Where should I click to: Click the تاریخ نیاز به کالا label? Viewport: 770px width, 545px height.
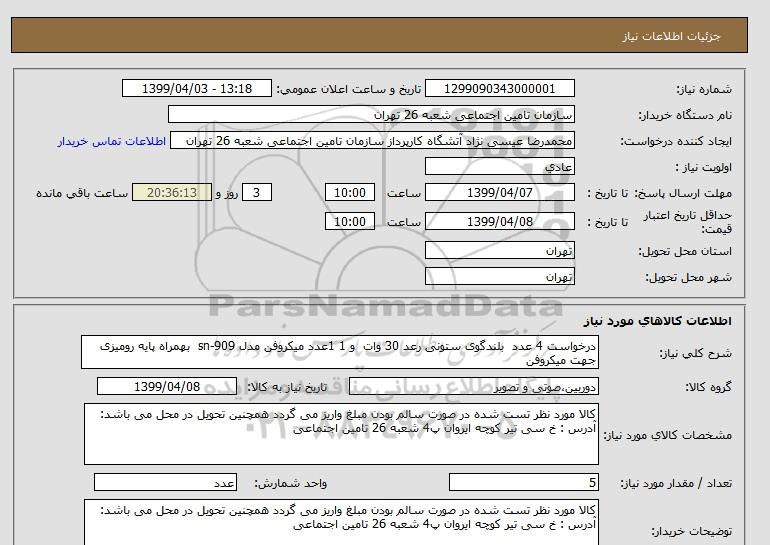(286, 387)
